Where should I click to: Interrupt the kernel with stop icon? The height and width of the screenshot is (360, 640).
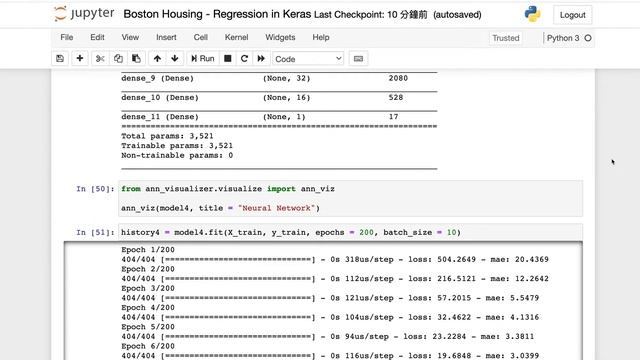coord(228,58)
